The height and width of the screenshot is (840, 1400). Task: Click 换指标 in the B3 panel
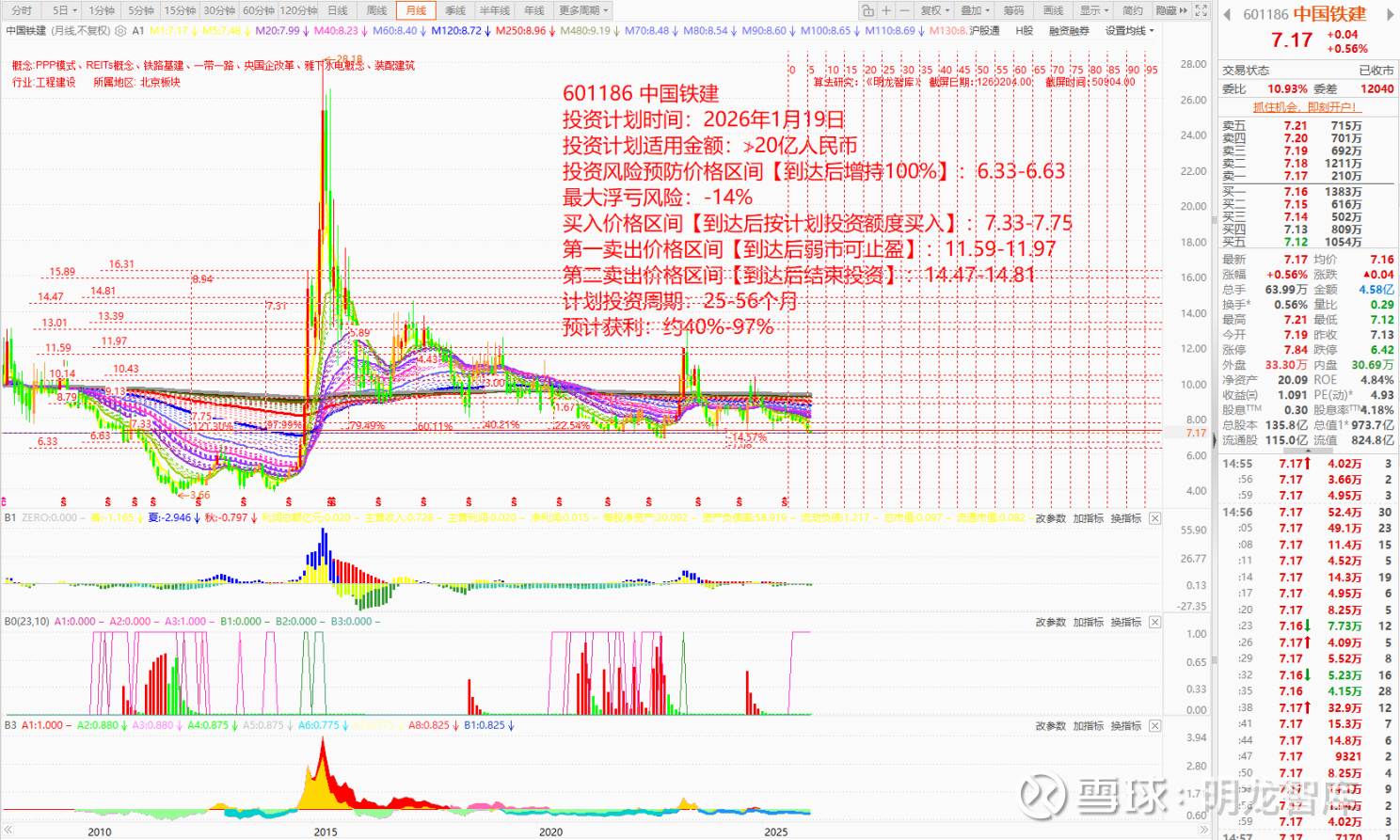click(x=1126, y=726)
